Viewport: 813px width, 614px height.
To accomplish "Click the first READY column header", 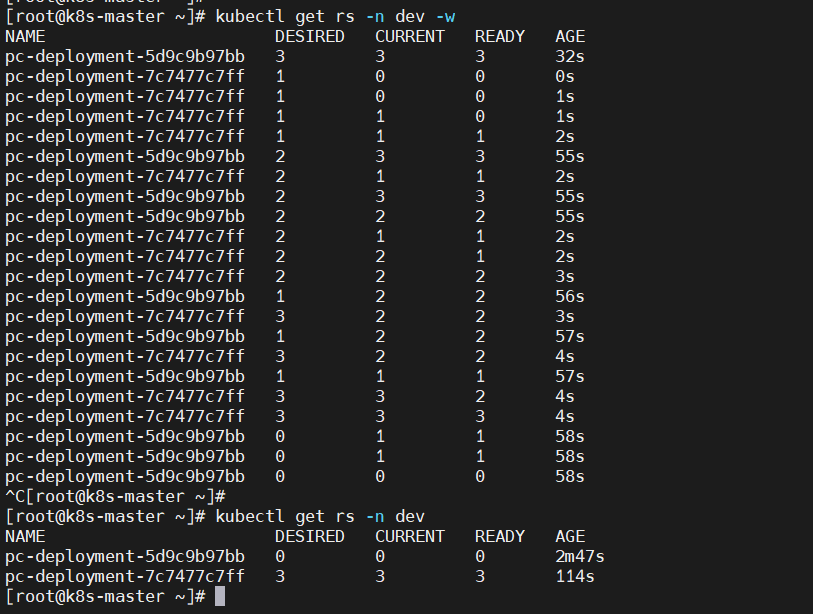I will pos(500,36).
